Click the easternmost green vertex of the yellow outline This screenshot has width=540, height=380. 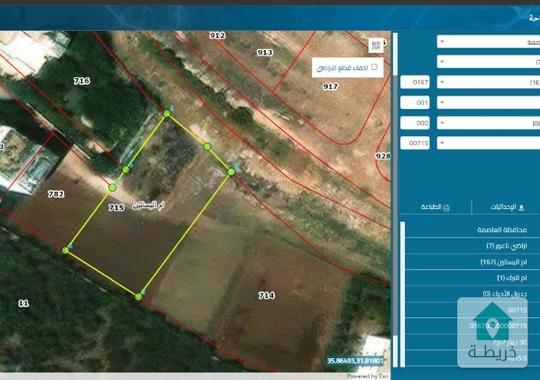tap(231, 172)
